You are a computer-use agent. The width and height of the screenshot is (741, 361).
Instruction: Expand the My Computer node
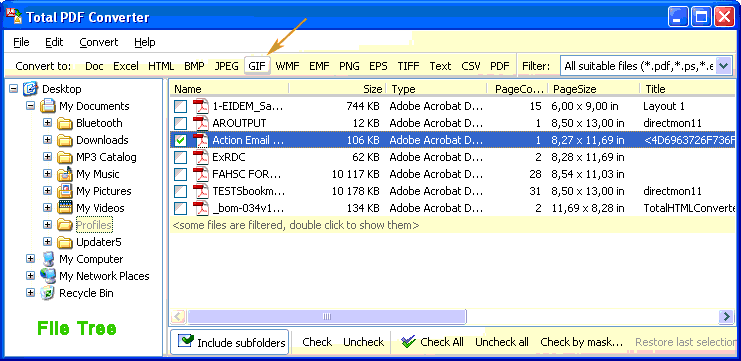click(x=30, y=259)
